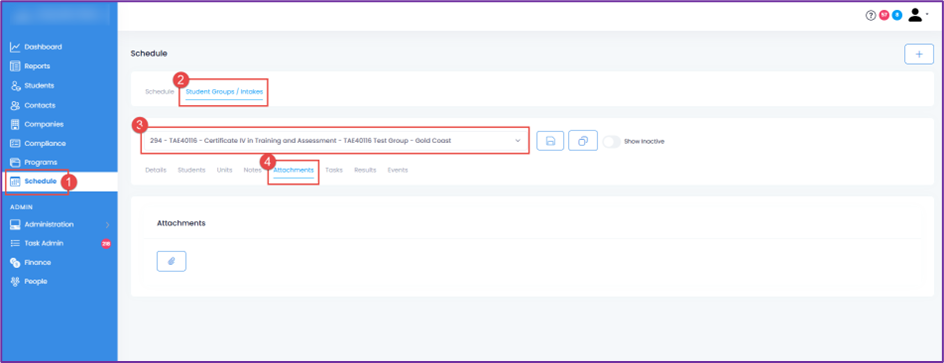Click the People group icon
This screenshot has height=363, width=944.
coord(16,281)
